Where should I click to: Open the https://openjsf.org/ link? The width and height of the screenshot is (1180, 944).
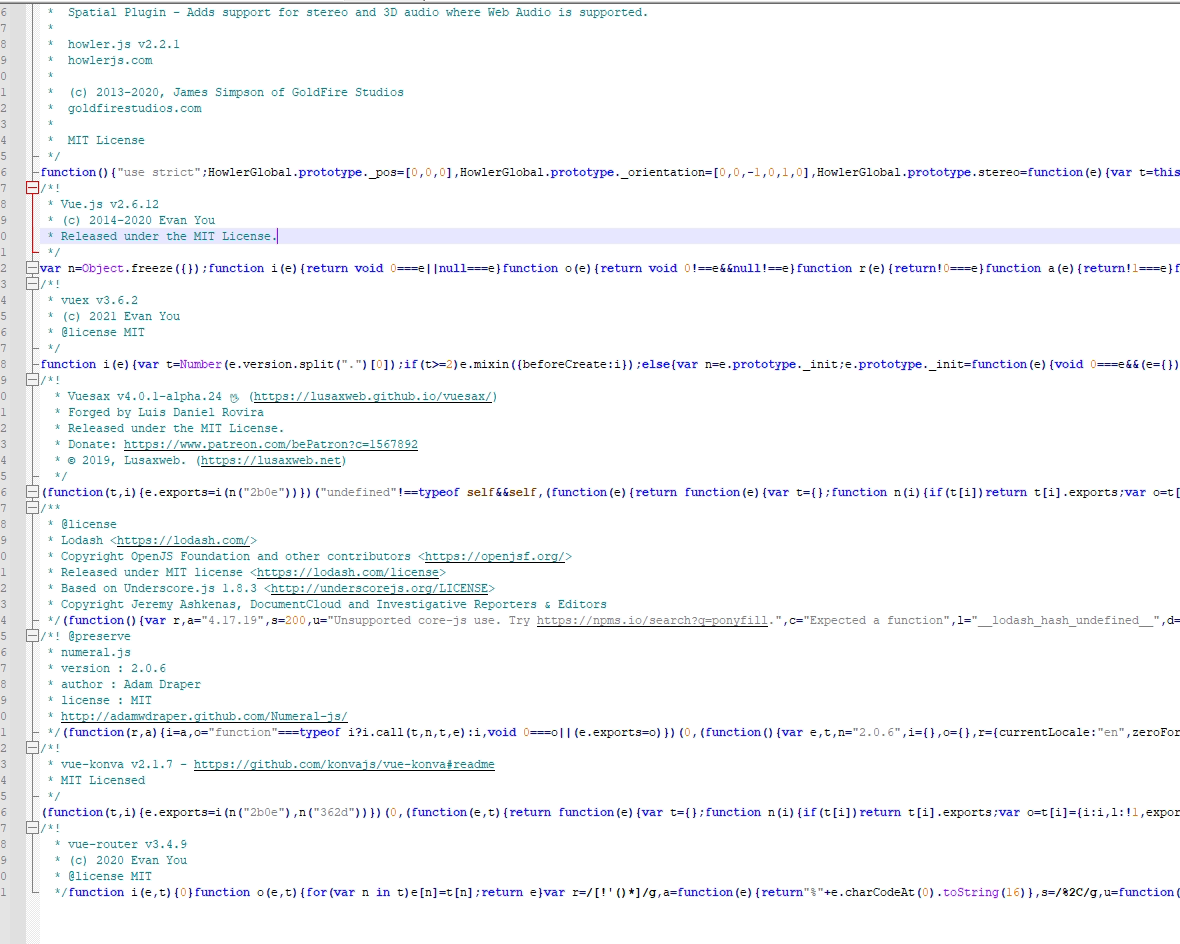[494, 556]
